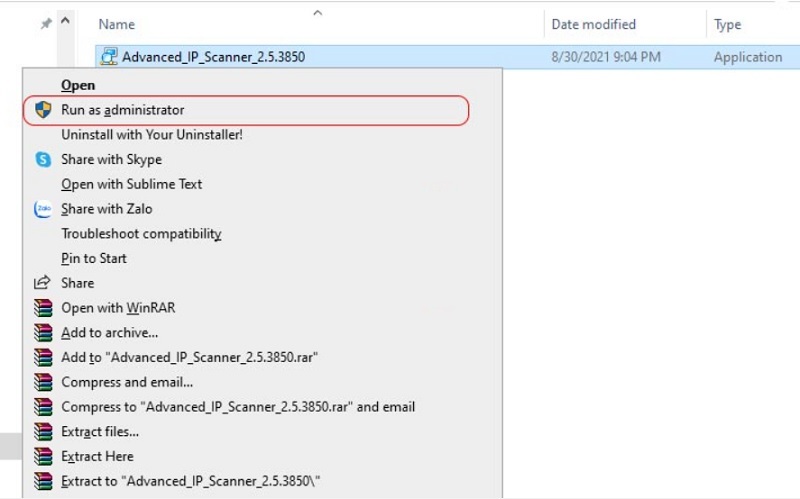Click the sort arrow above Name column
Viewport: 800px width, 499px height.
318,13
